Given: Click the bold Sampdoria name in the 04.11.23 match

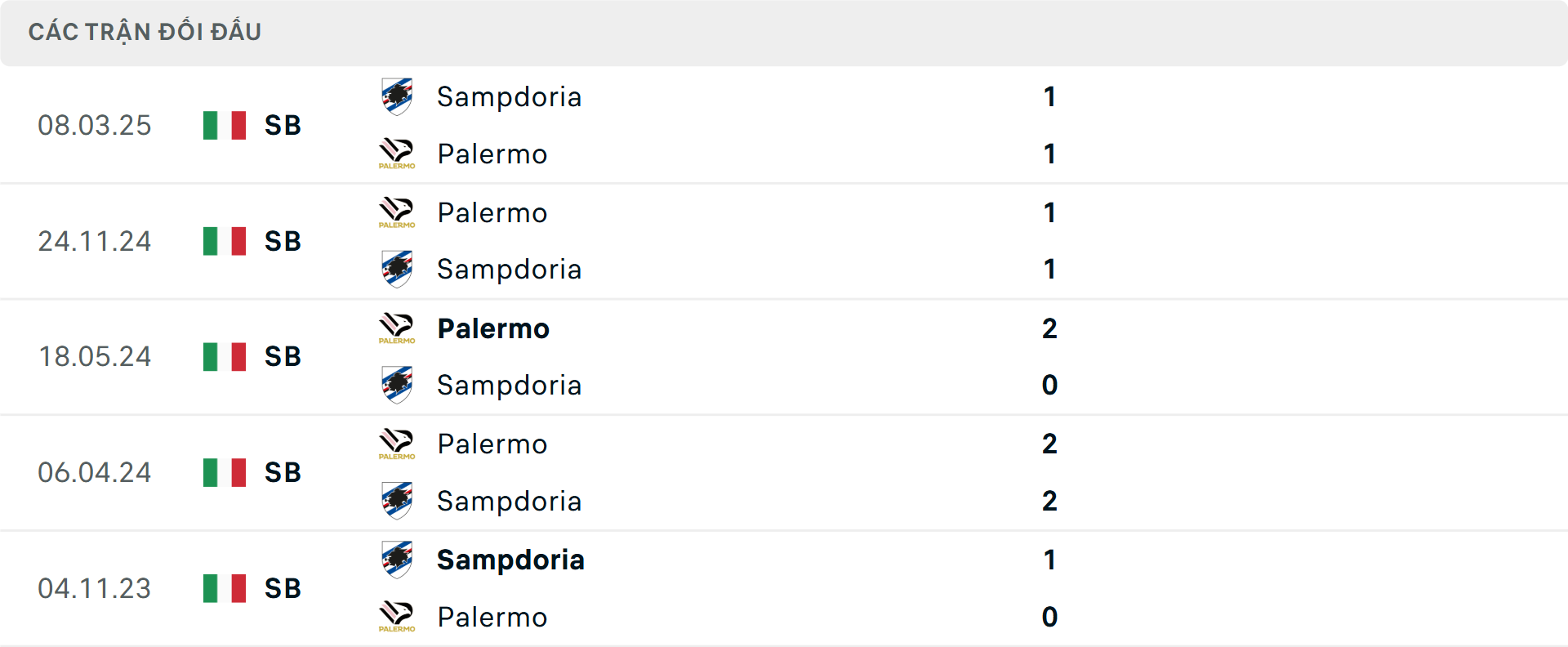Looking at the screenshot, I should pyautogui.click(x=510, y=560).
